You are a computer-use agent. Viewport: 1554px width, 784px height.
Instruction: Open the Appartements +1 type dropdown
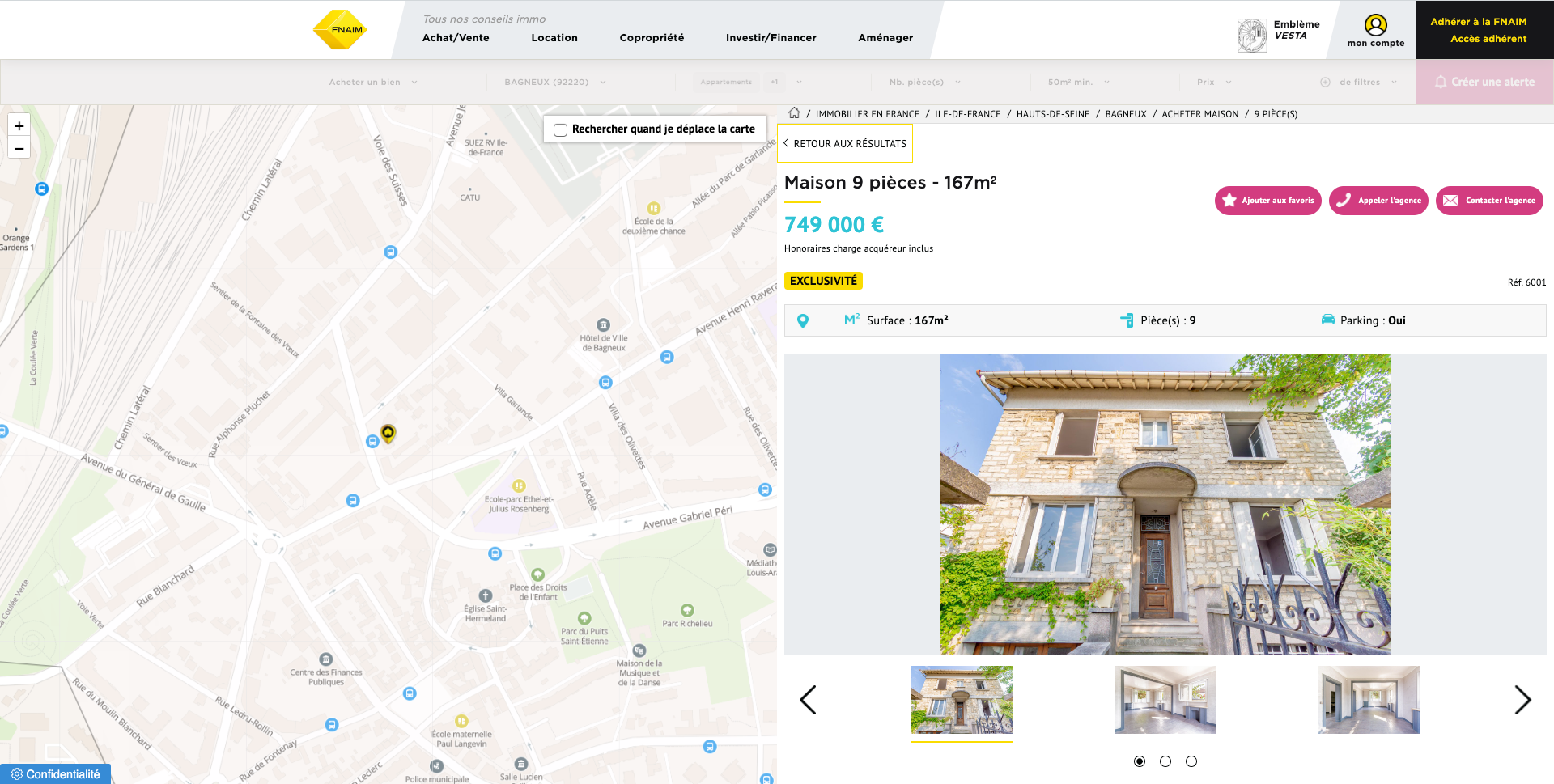coord(749,82)
